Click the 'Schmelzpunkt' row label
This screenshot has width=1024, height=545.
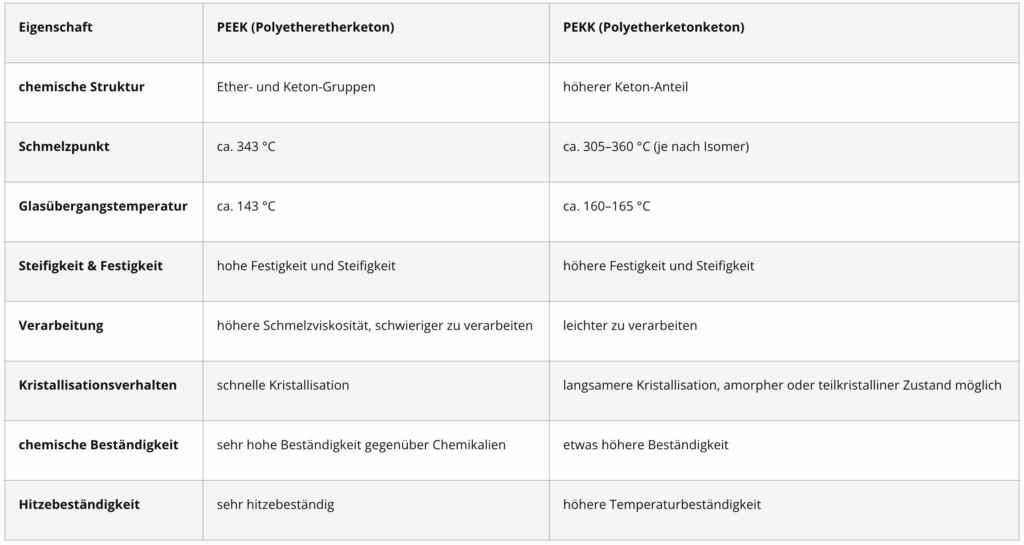pos(64,147)
